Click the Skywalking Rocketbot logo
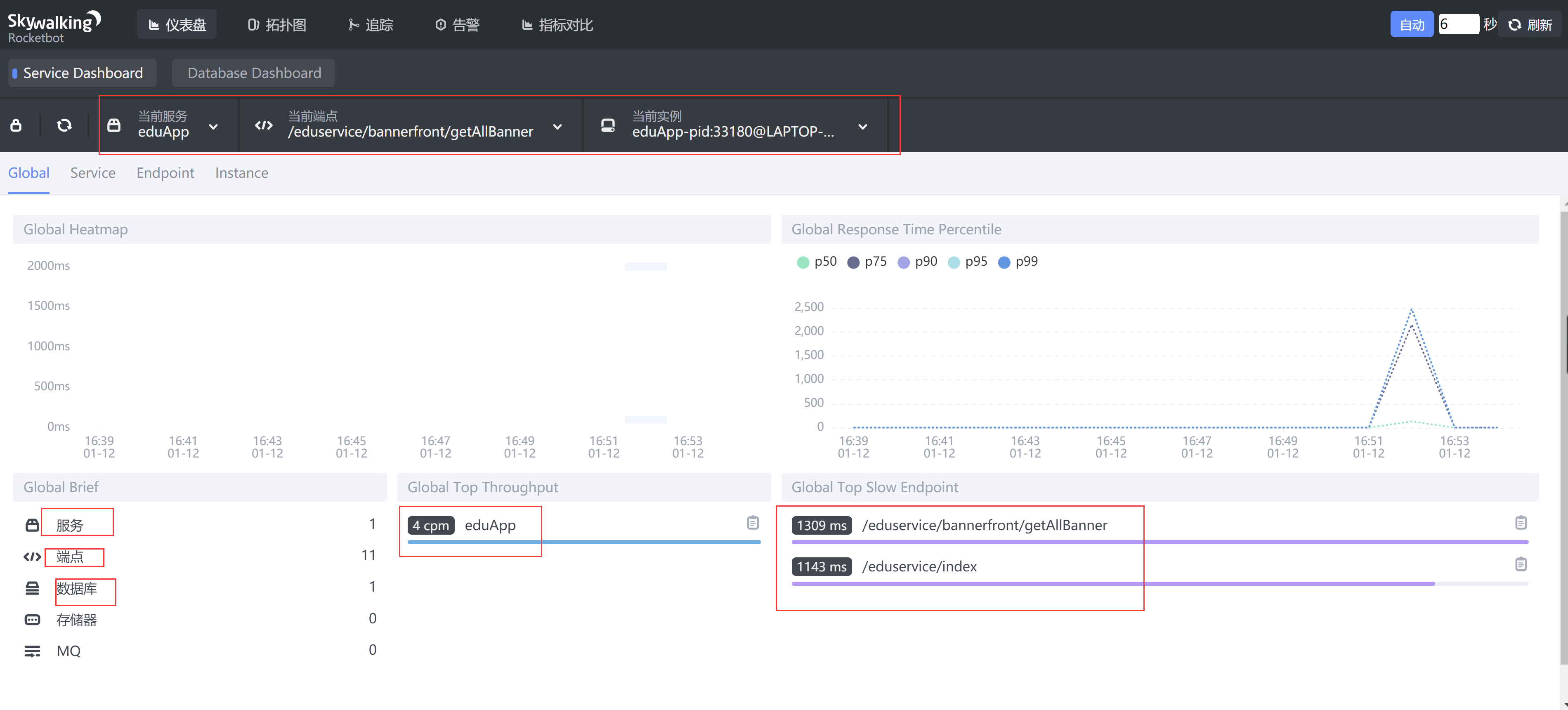 coord(54,26)
